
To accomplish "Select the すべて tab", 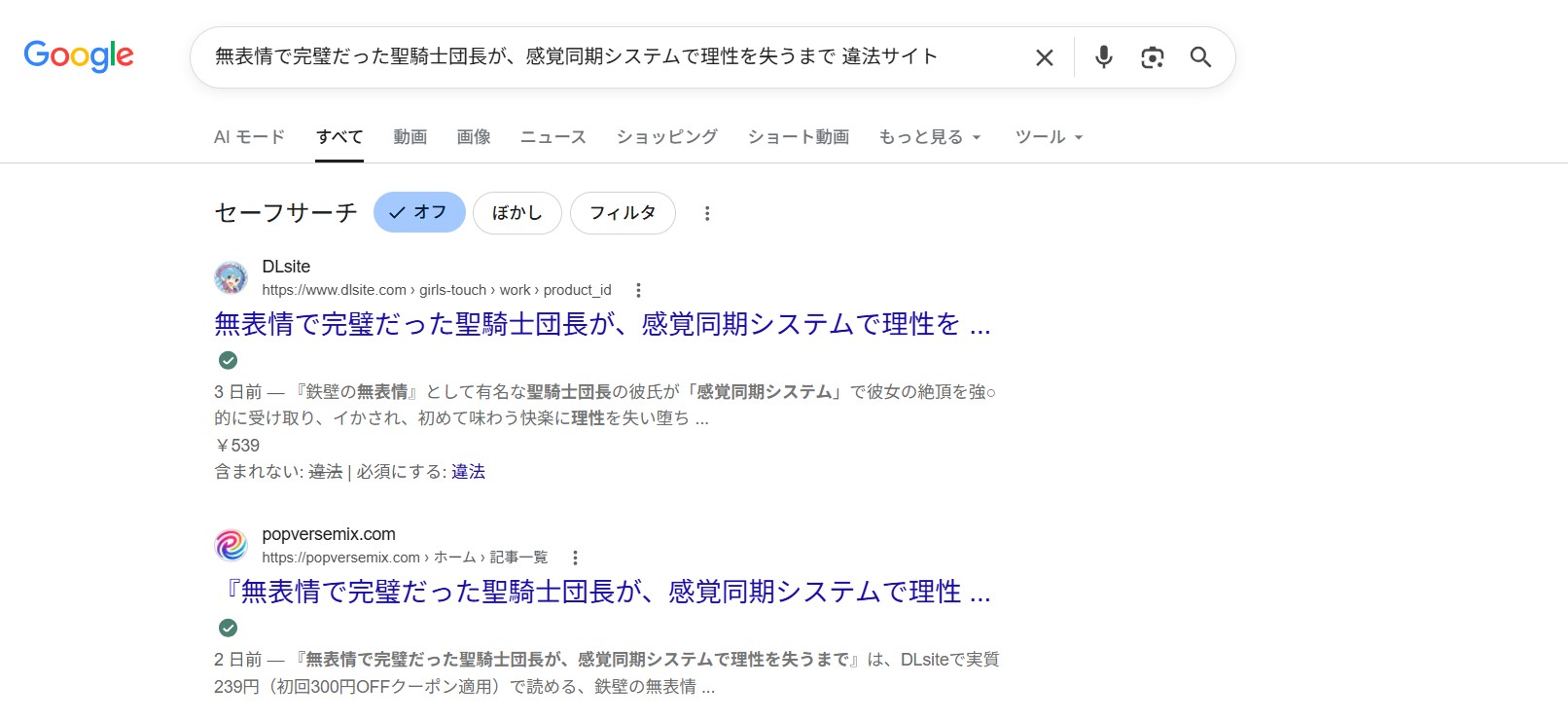I will coord(339,137).
